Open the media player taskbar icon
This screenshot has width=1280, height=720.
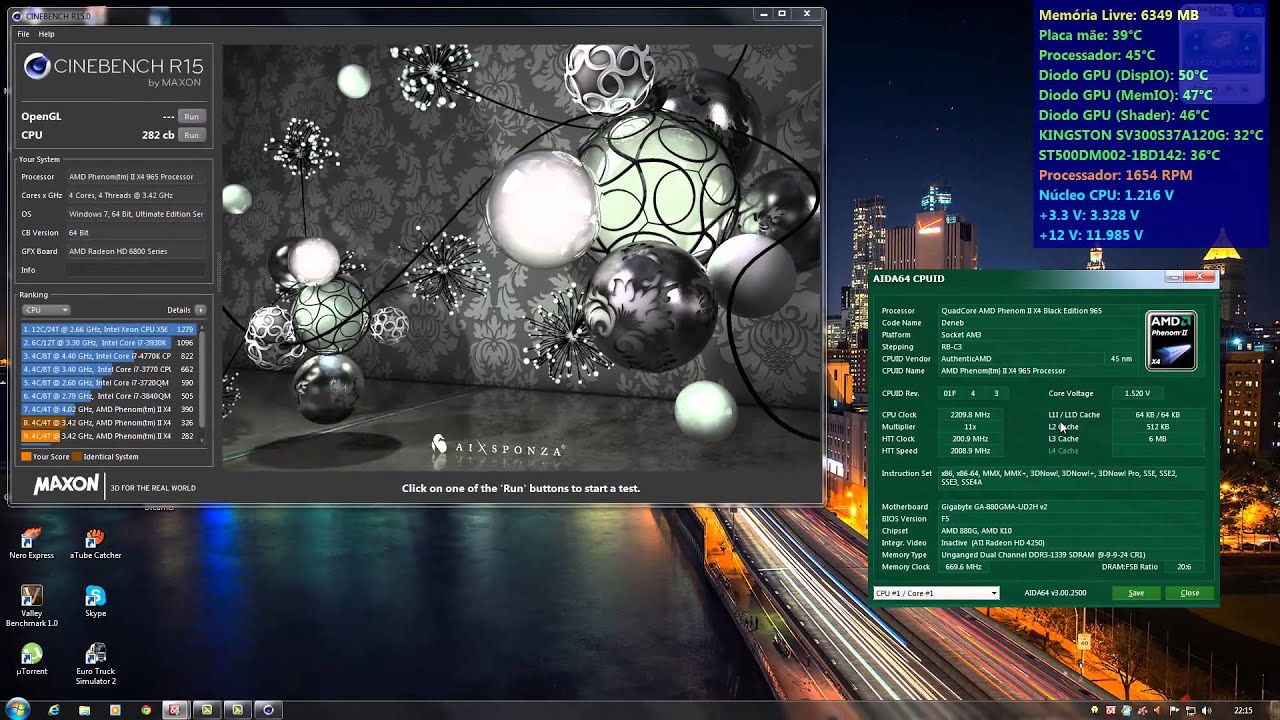(115, 710)
